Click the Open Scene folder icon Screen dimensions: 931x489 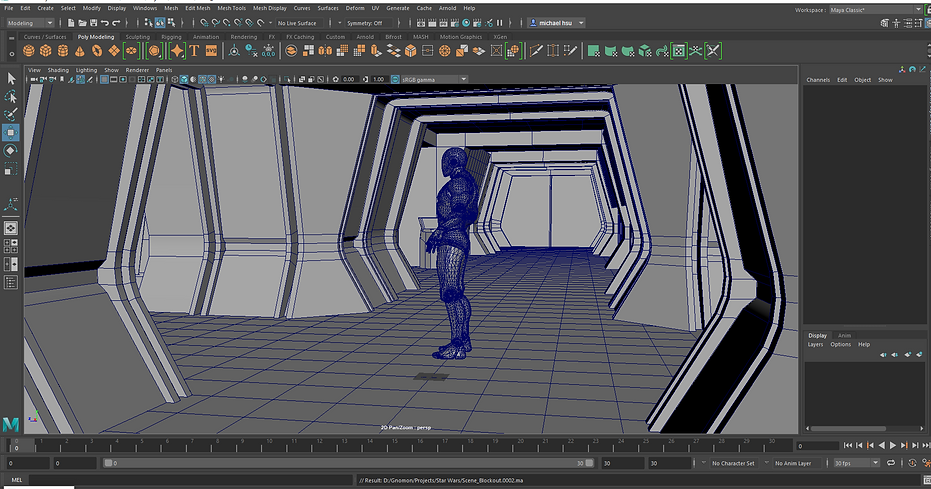point(82,23)
